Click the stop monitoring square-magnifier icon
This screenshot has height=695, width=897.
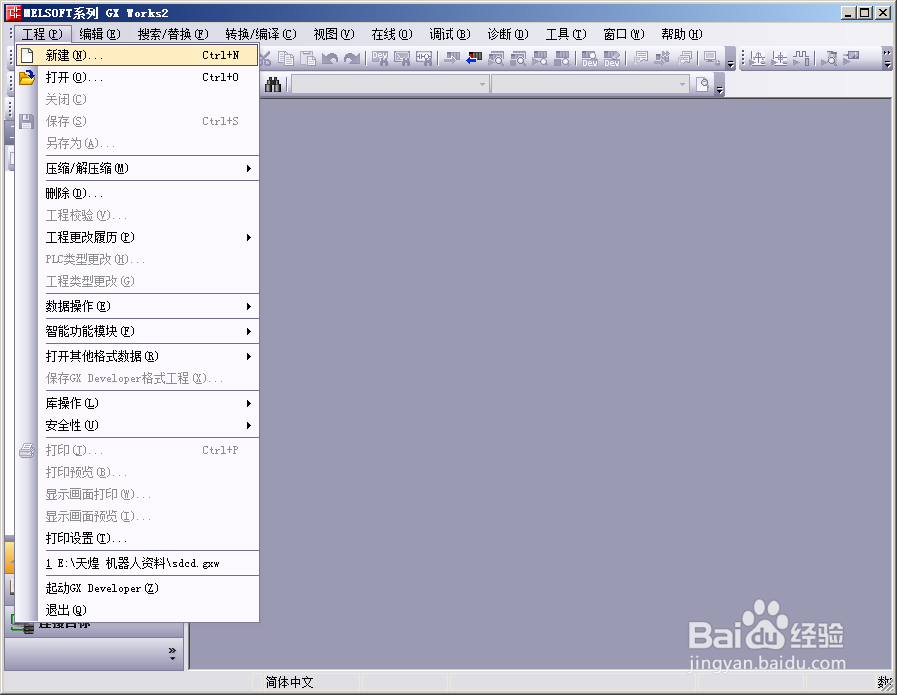click(562, 58)
